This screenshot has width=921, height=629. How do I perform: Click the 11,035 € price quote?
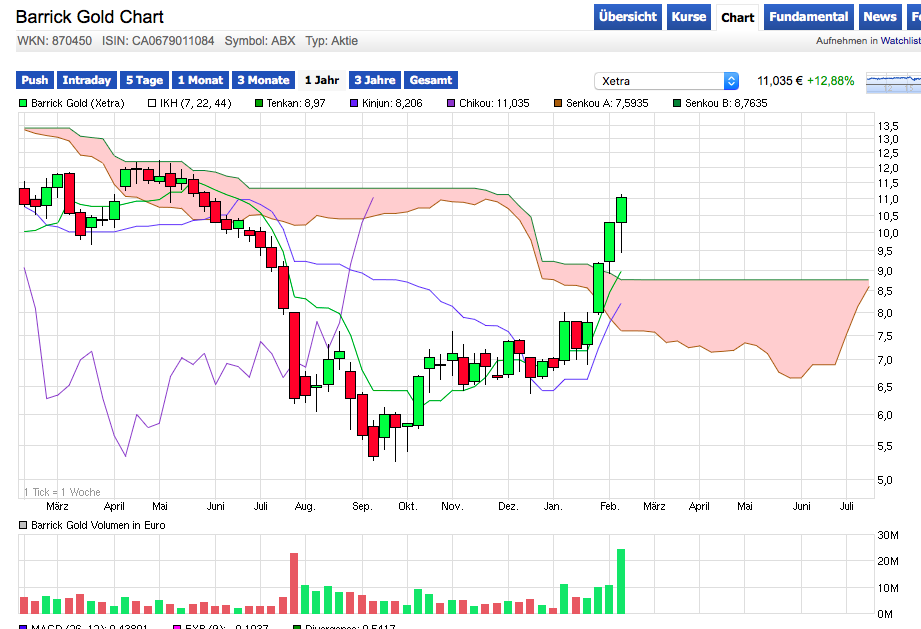tap(778, 80)
